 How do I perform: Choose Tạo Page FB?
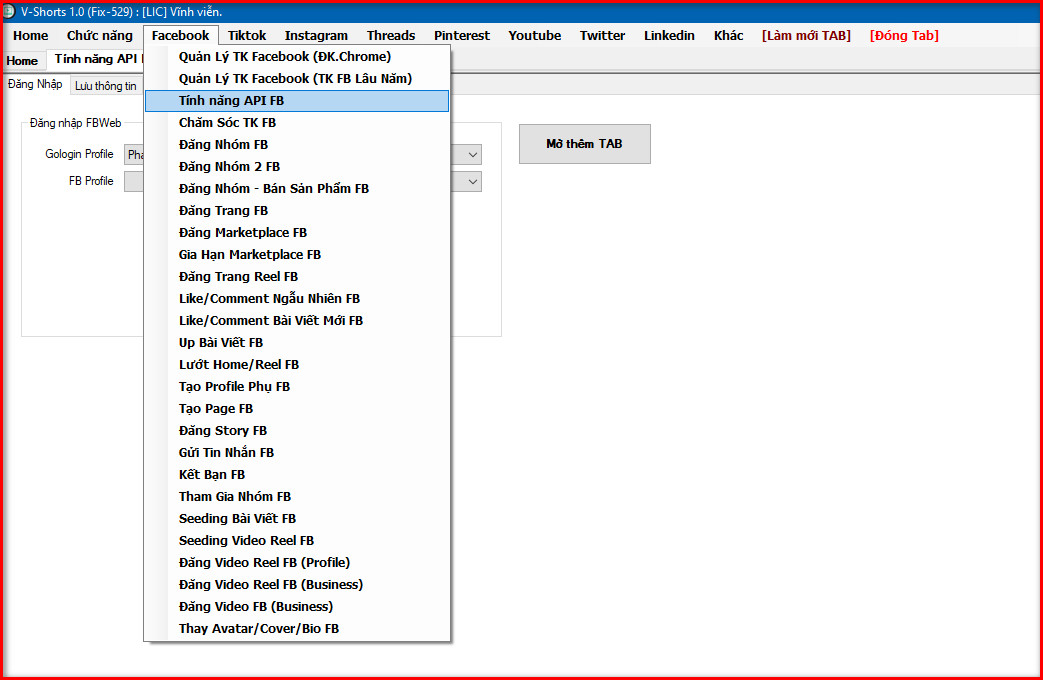pyautogui.click(x=297, y=408)
